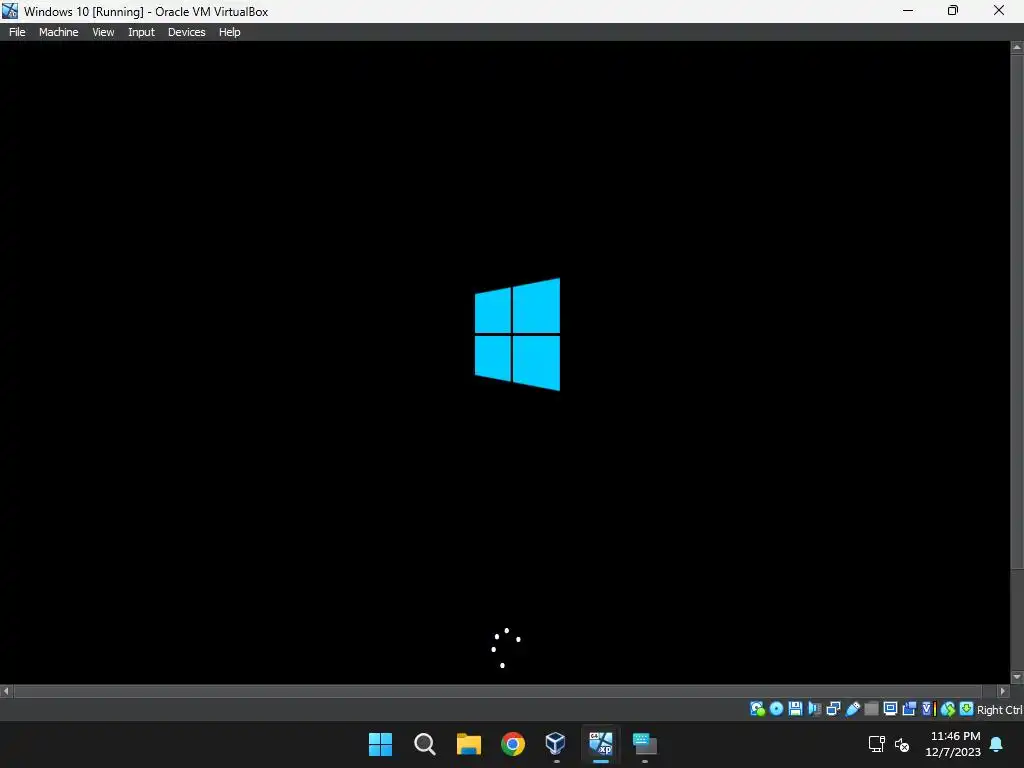Click the optical drive status icon
This screenshot has width=1024, height=768.
coord(776,709)
